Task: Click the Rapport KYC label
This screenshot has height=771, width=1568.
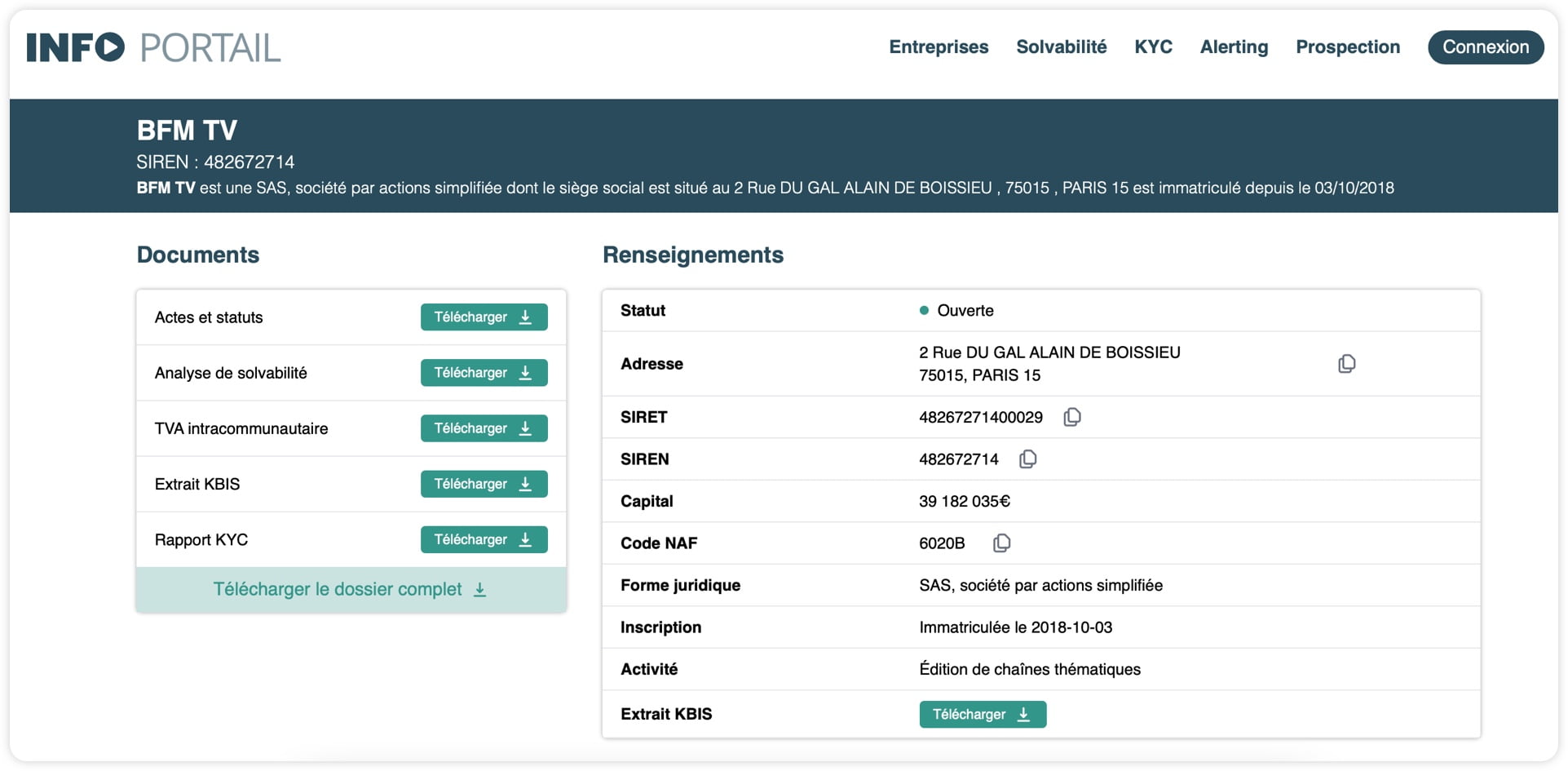Action: coord(201,540)
